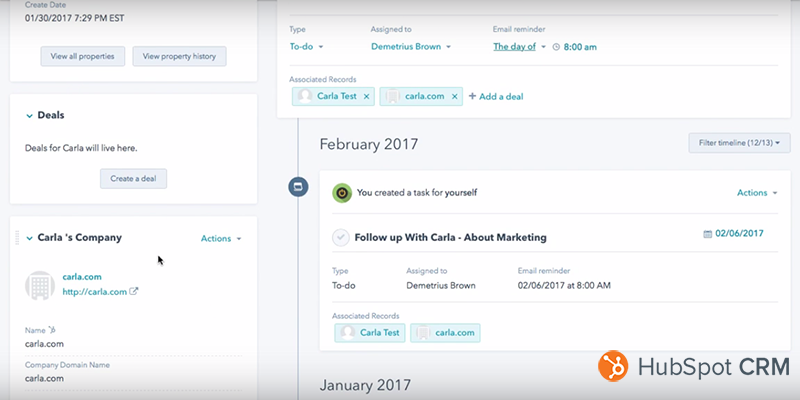
Task: Mark Follow up With Carla task complete
Action: [341, 237]
